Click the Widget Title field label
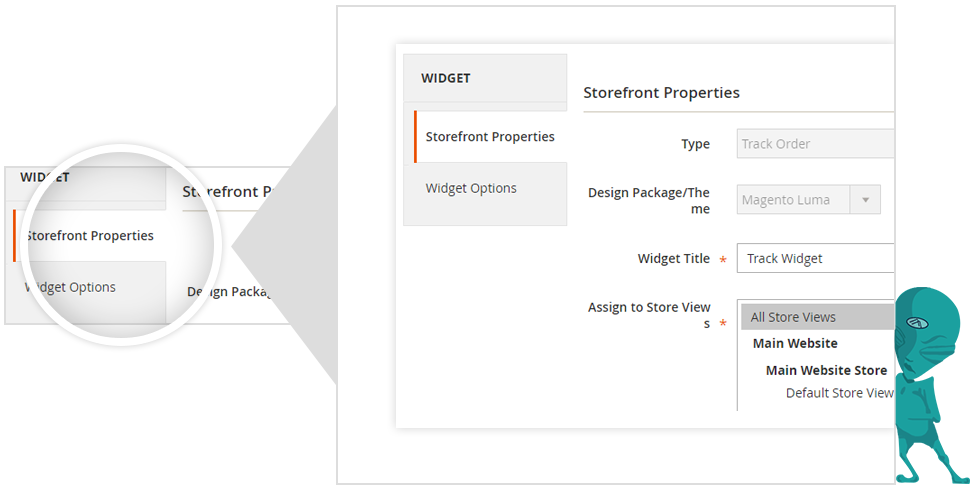The width and height of the screenshot is (973, 489). (673, 259)
